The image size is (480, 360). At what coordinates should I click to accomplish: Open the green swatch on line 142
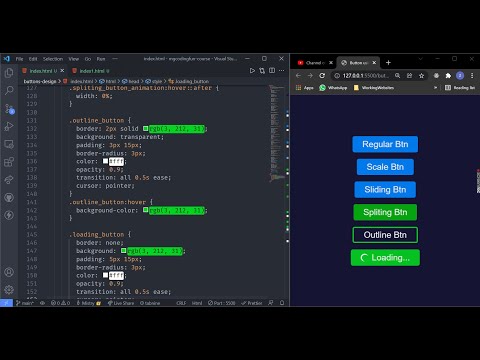(x=146, y=210)
